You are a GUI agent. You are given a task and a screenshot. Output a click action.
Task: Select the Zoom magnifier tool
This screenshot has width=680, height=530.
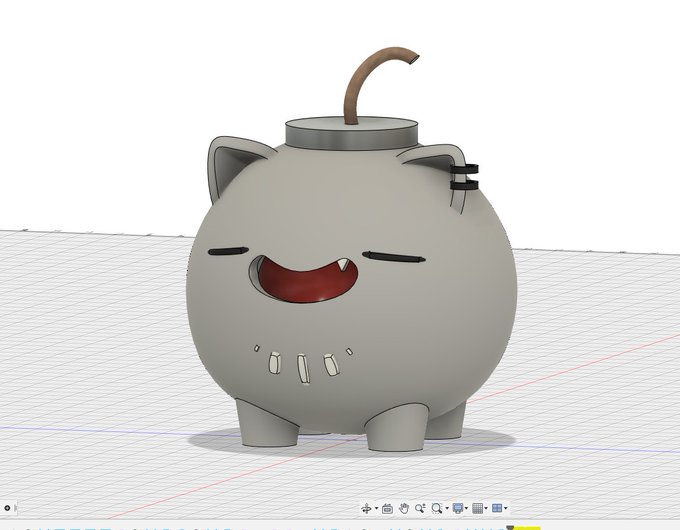[420, 508]
